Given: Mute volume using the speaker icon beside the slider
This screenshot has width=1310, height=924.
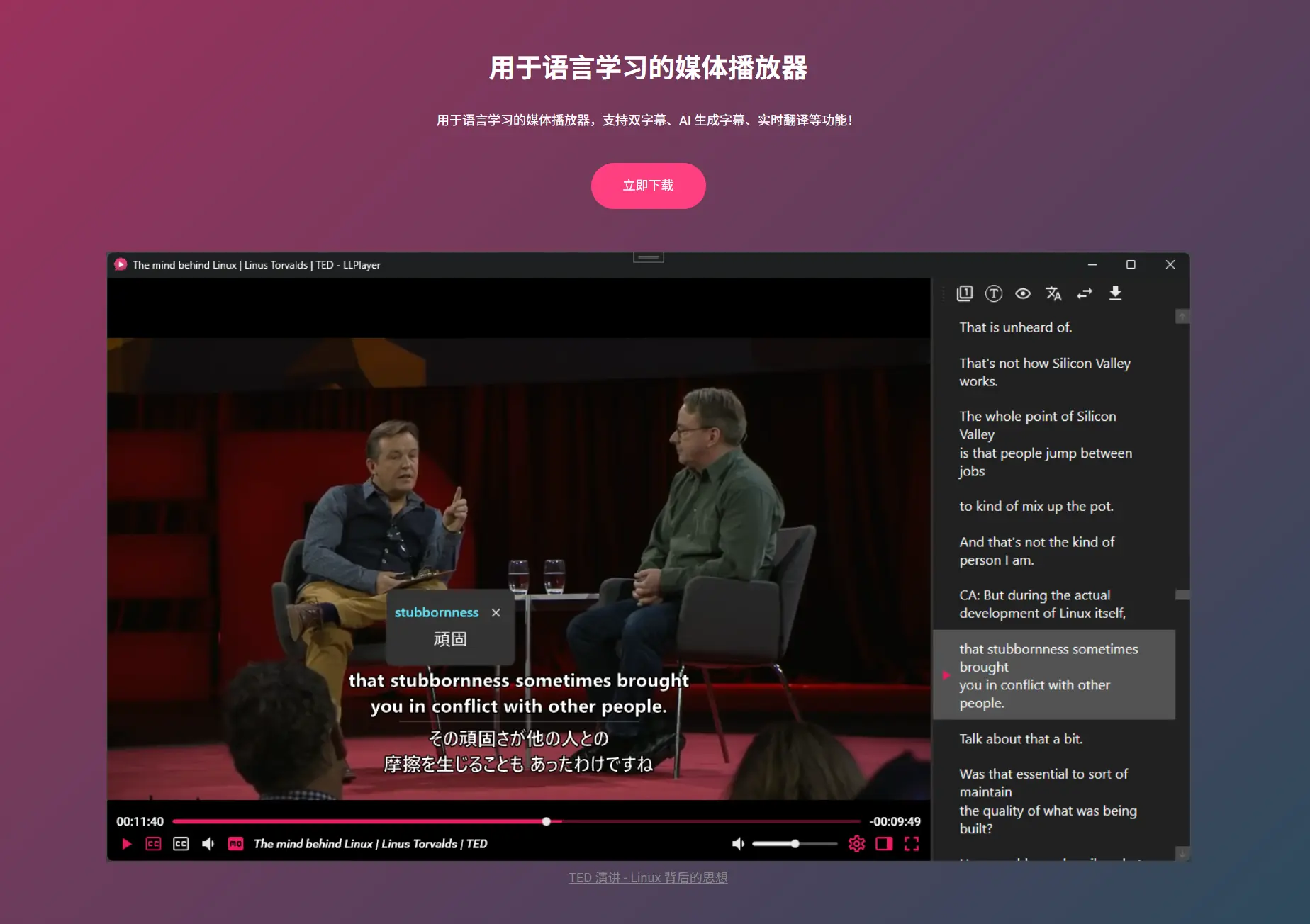Looking at the screenshot, I should coord(738,844).
